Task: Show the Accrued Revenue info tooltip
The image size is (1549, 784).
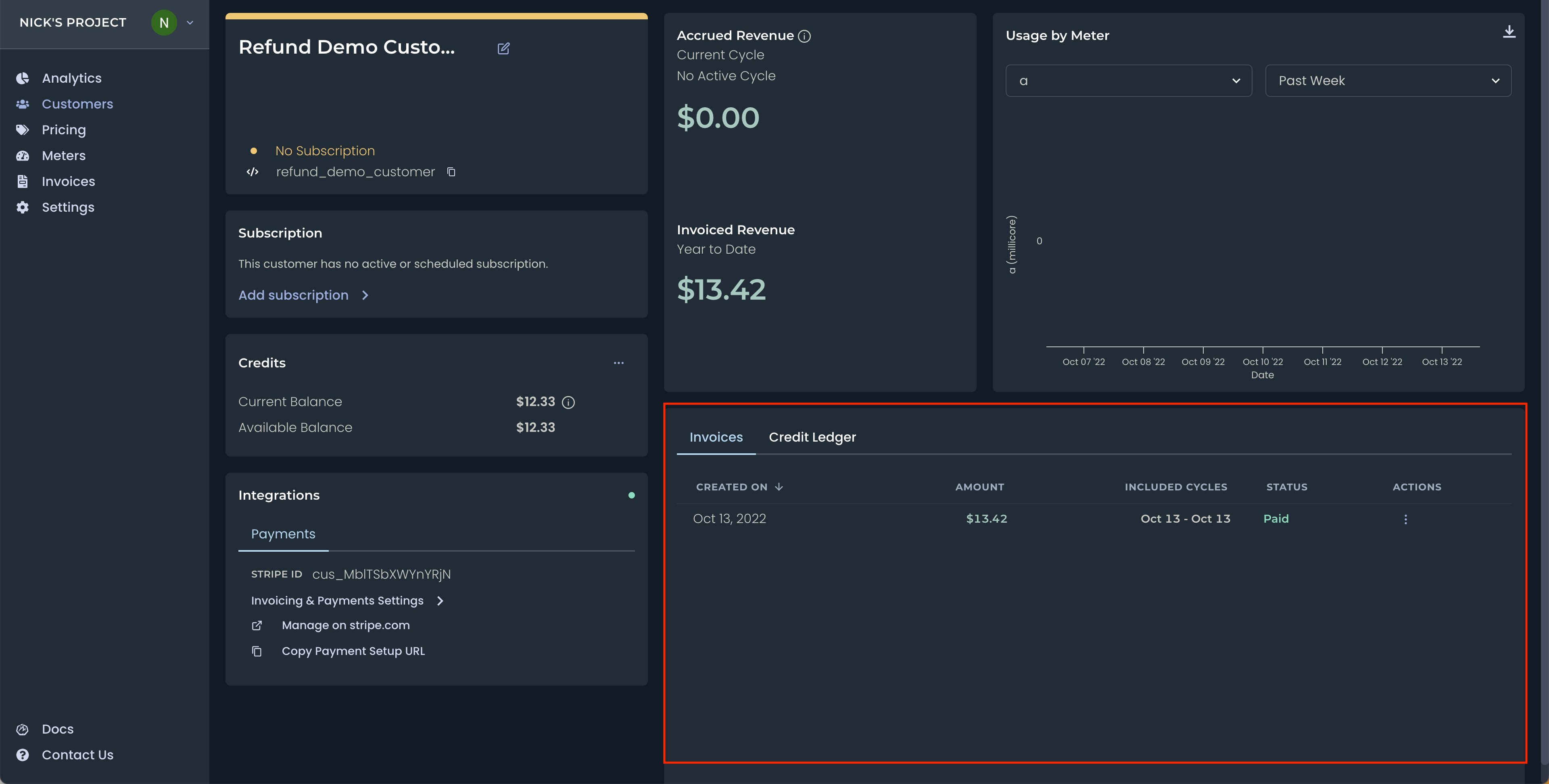Action: point(804,37)
